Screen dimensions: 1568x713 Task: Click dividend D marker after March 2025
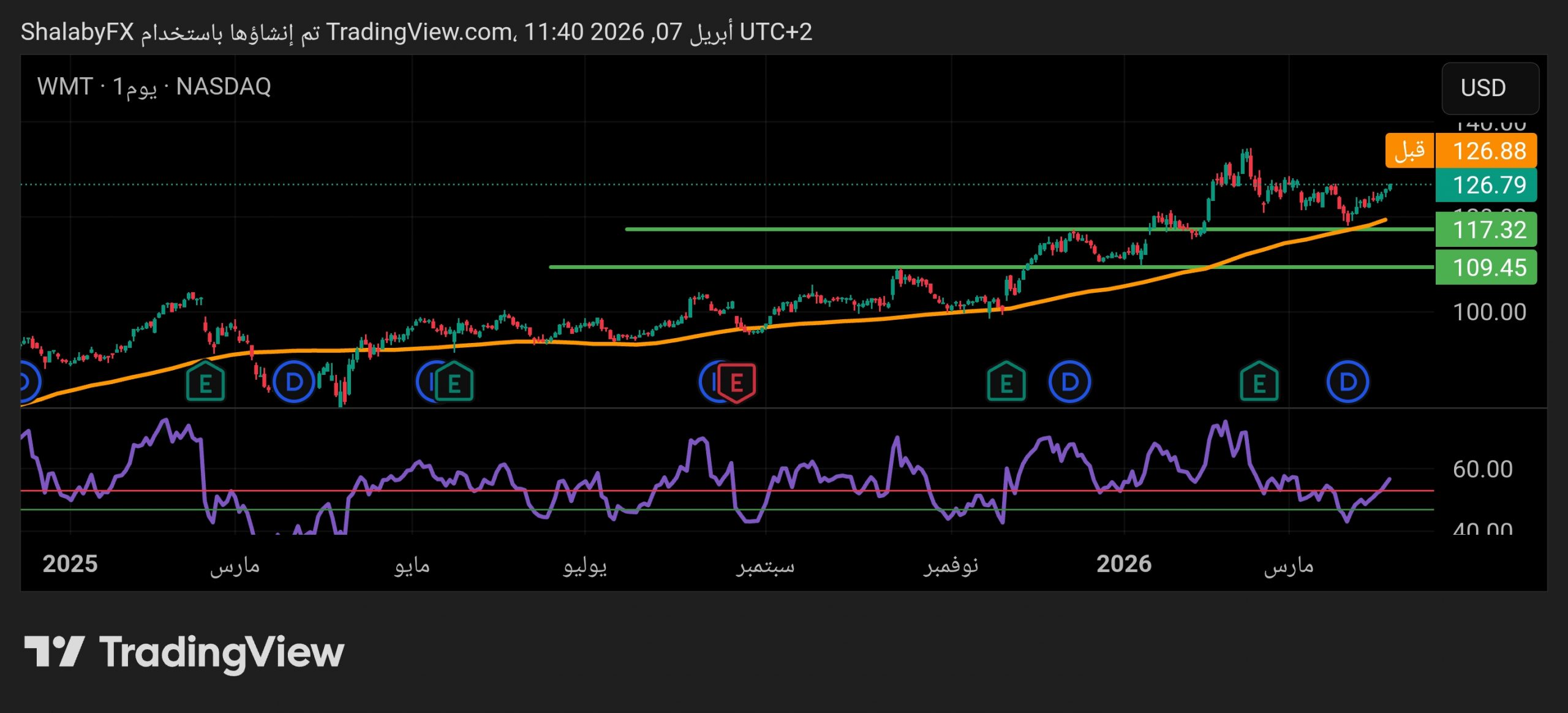(x=294, y=383)
